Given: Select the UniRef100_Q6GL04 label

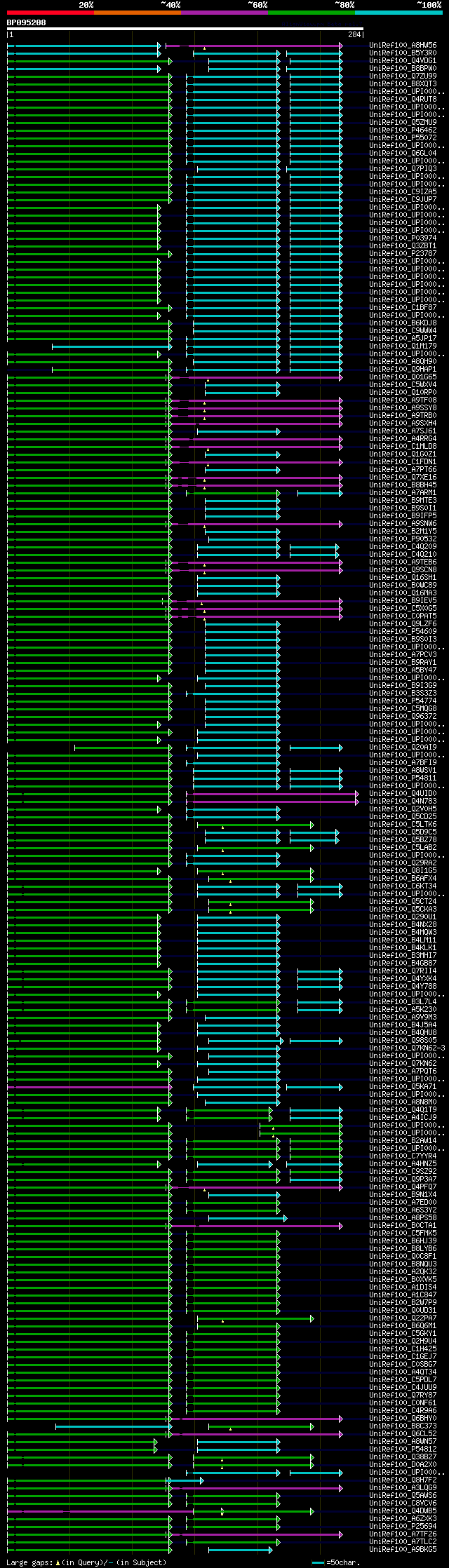Looking at the screenshot, I should point(403,153).
